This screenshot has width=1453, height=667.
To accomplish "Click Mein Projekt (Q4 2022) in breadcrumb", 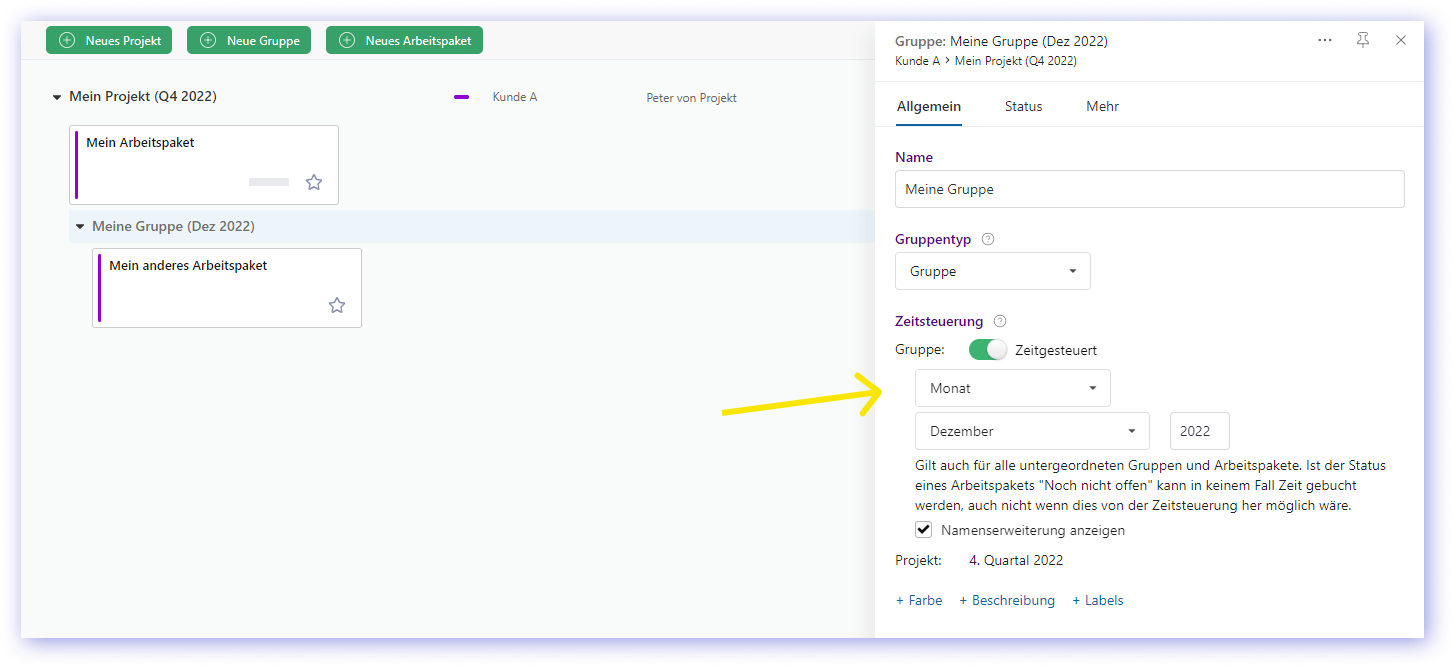I will click(x=1015, y=61).
